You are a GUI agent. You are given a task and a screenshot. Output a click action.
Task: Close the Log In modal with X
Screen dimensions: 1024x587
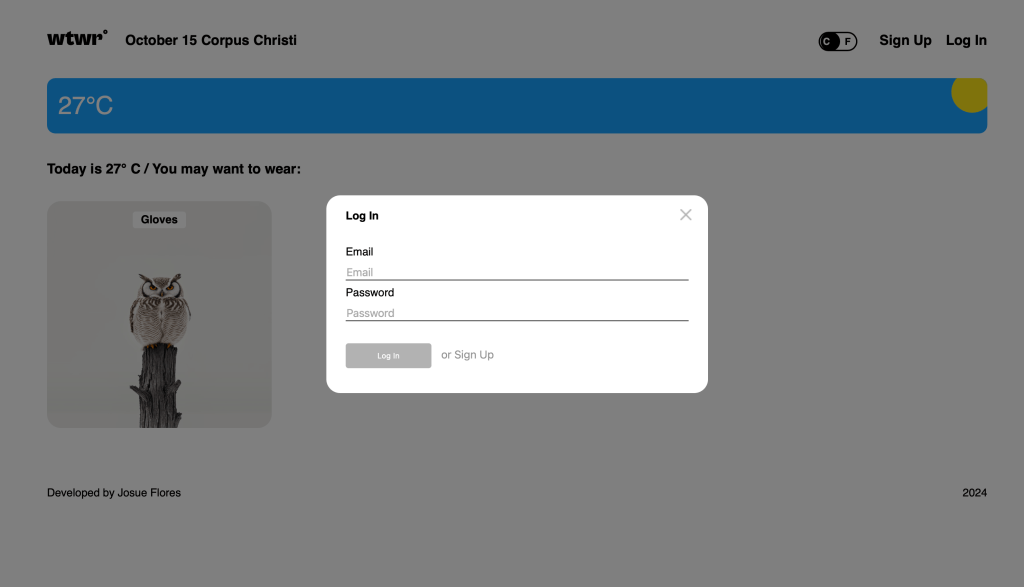(x=685, y=215)
